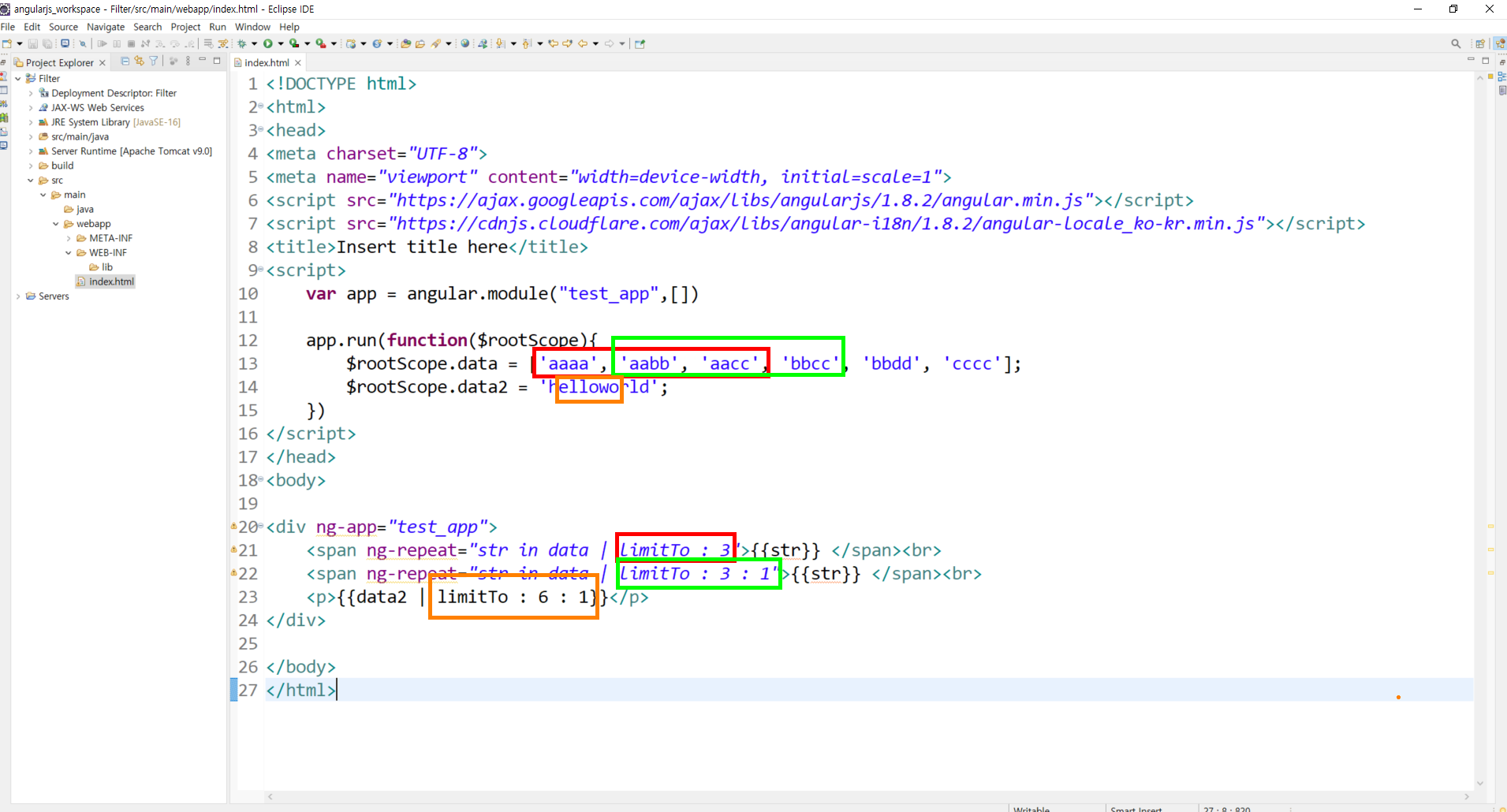Click the magnifier search icon at top right
The height and width of the screenshot is (812, 1507).
pos(1456,44)
